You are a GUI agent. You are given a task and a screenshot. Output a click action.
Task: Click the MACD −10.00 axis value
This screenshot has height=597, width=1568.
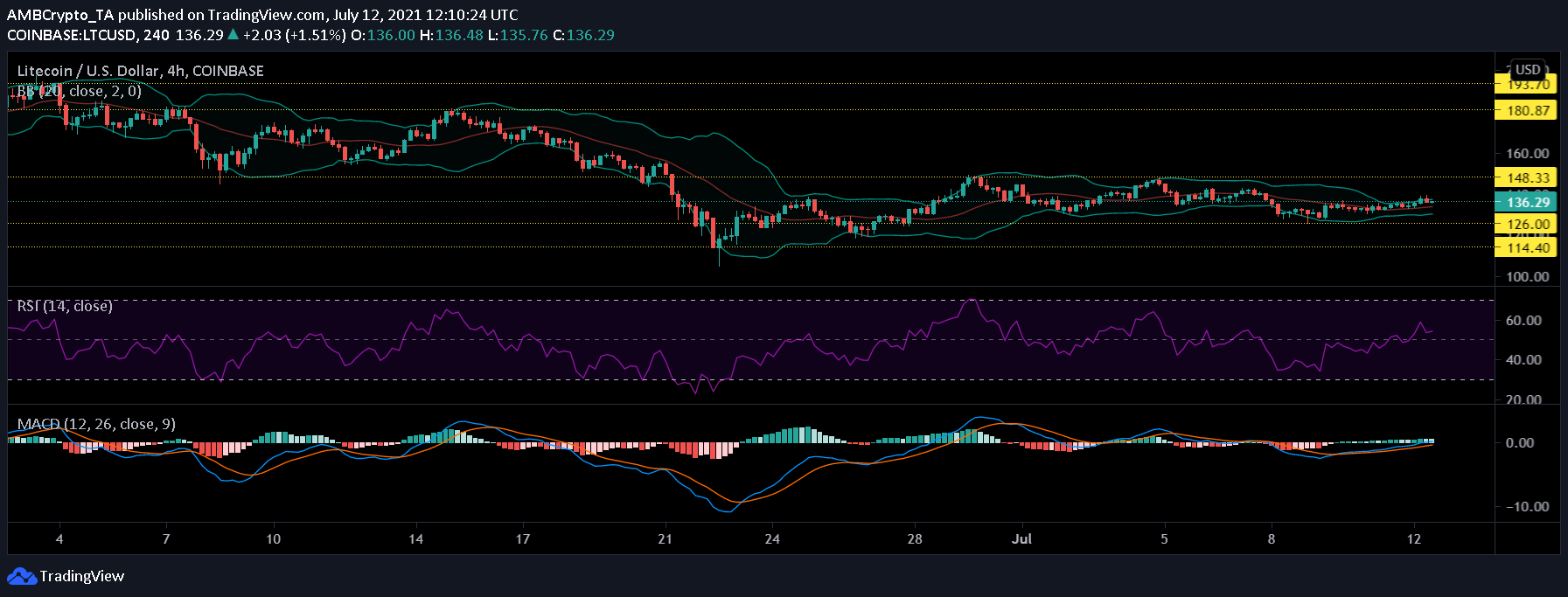1527,506
